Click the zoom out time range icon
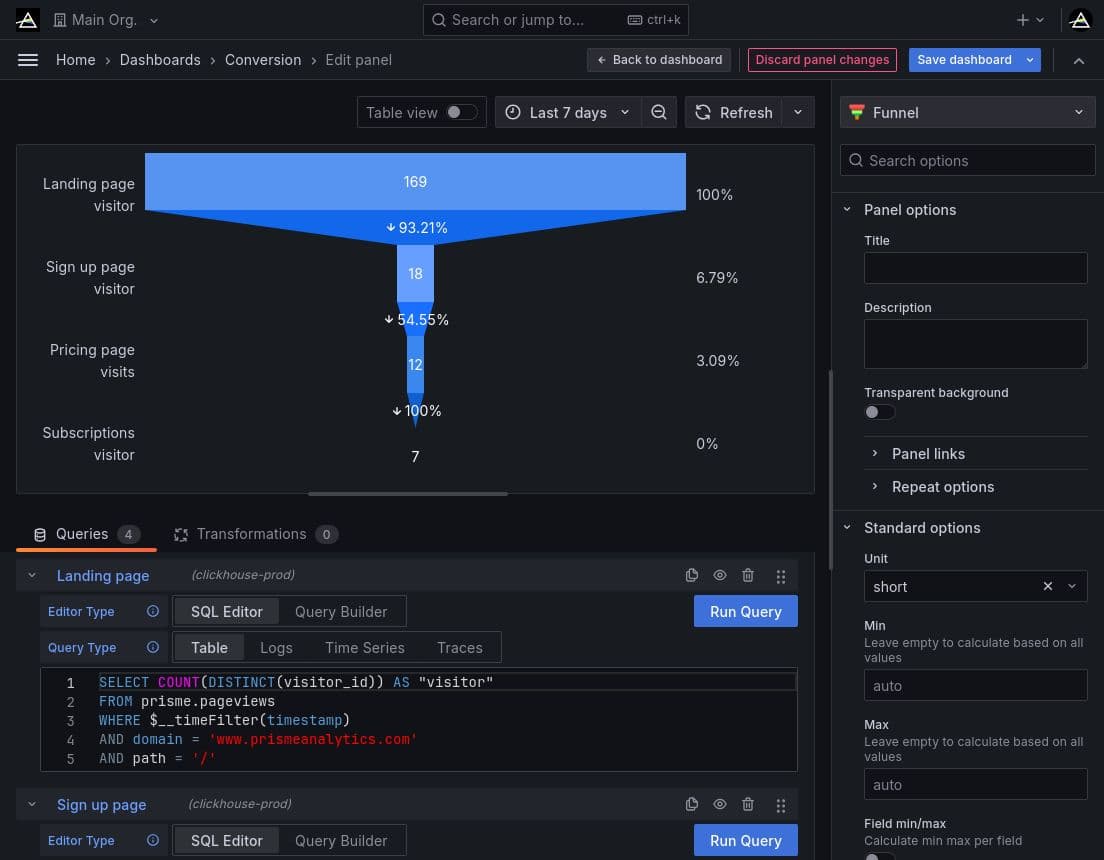Screen dimensions: 1104x860 click(659, 113)
